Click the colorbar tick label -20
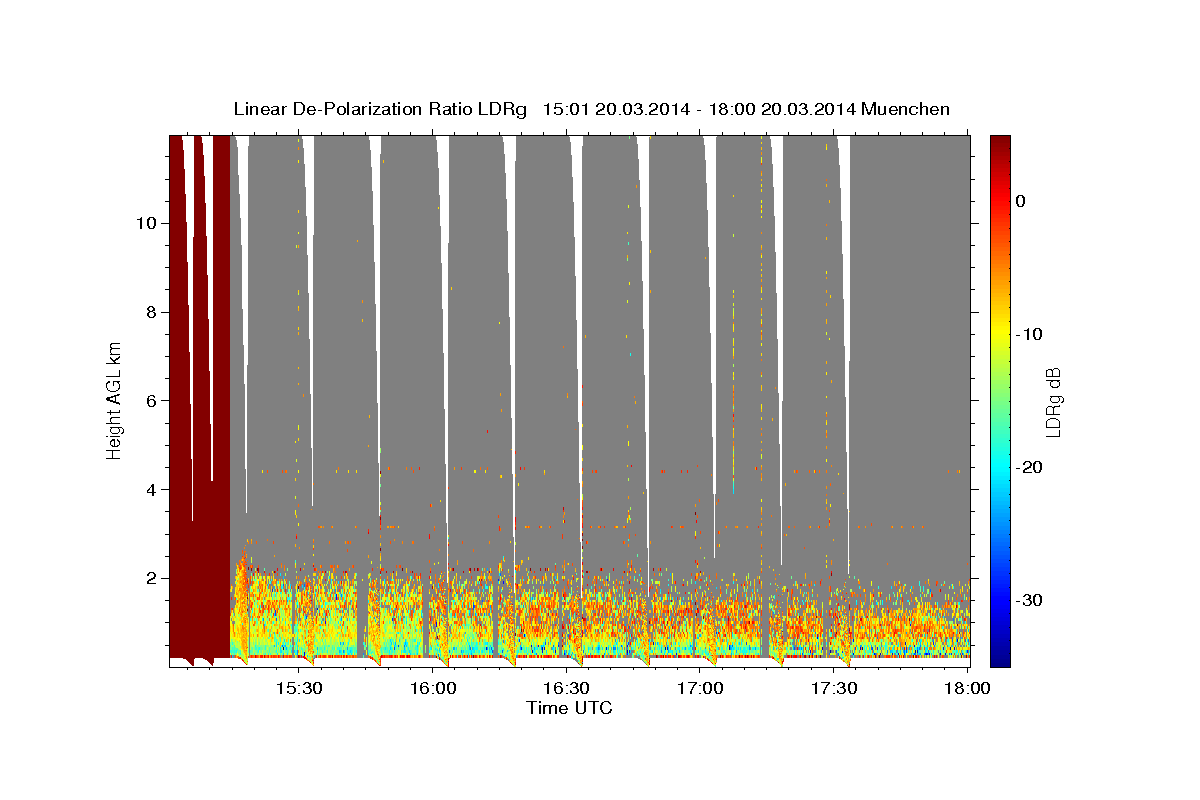 click(x=1030, y=467)
